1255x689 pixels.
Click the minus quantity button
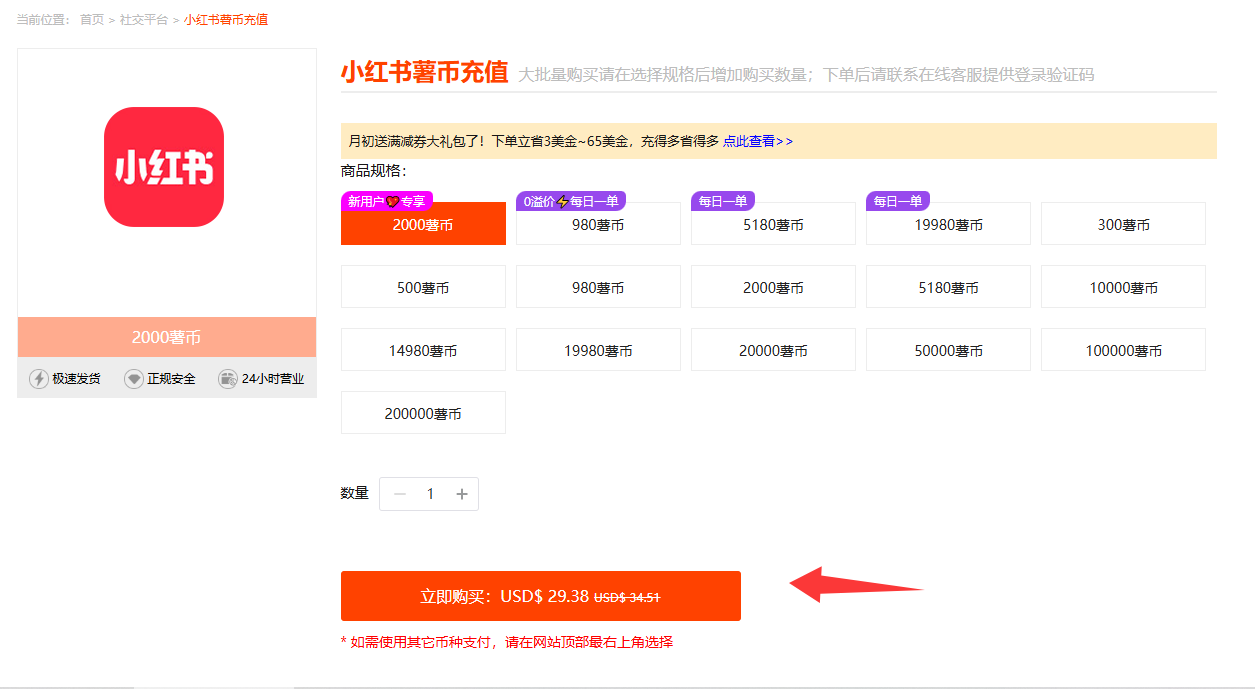[400, 494]
